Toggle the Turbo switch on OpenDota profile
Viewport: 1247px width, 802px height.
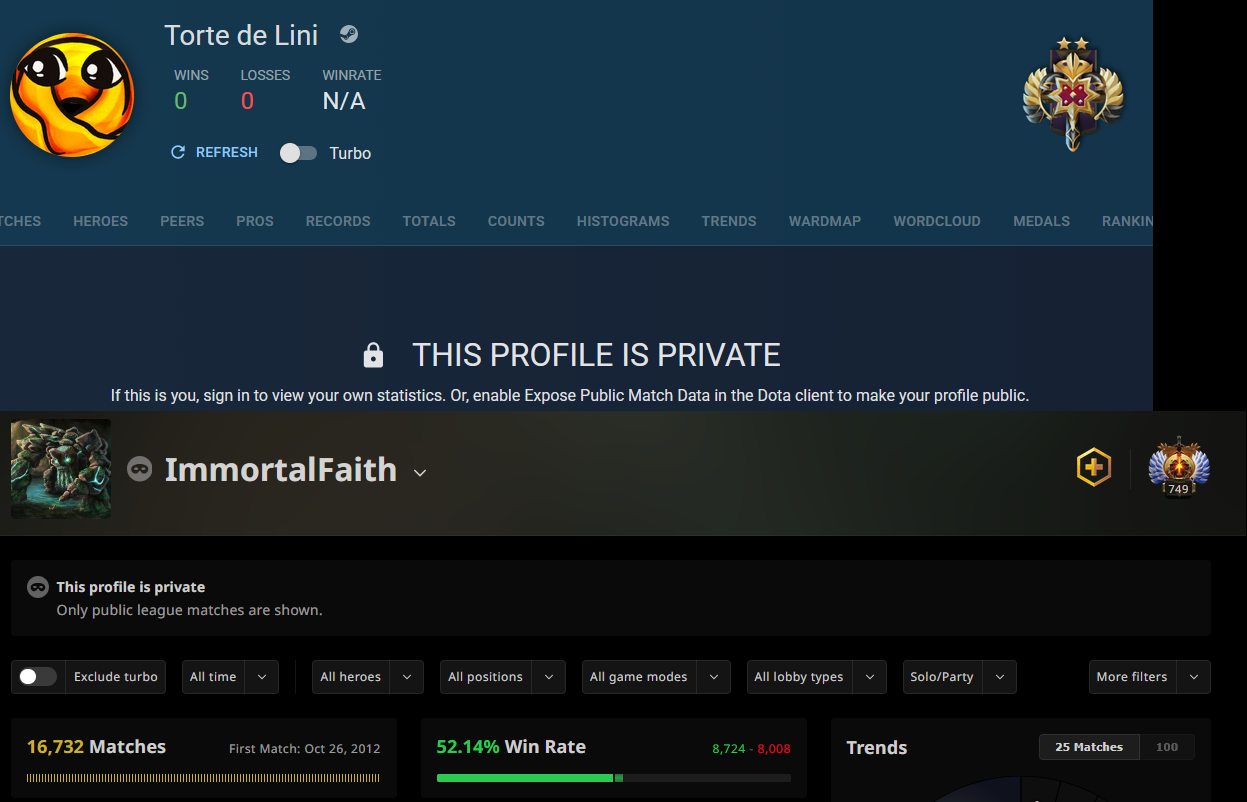298,153
